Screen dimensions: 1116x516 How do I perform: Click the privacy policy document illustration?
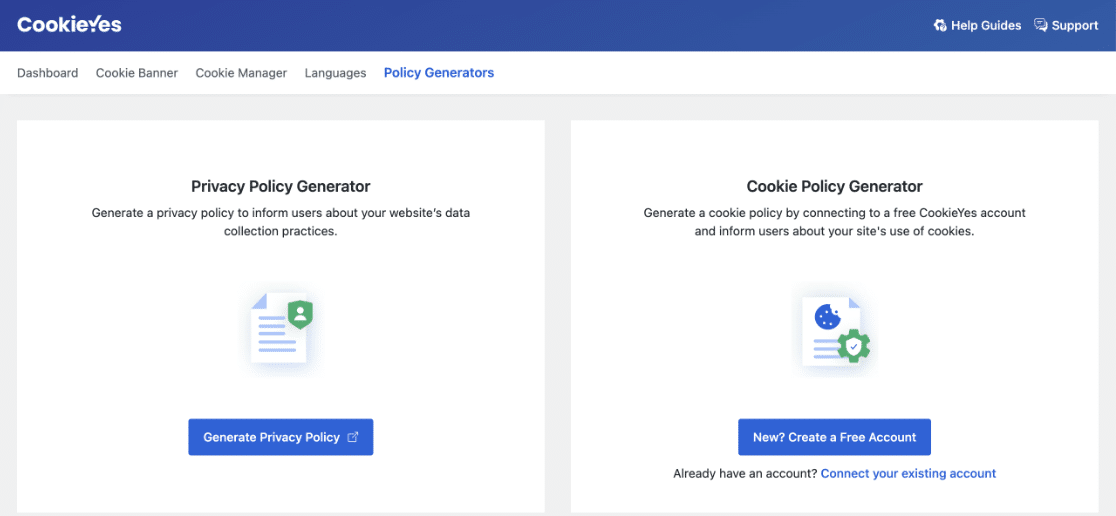[281, 327]
